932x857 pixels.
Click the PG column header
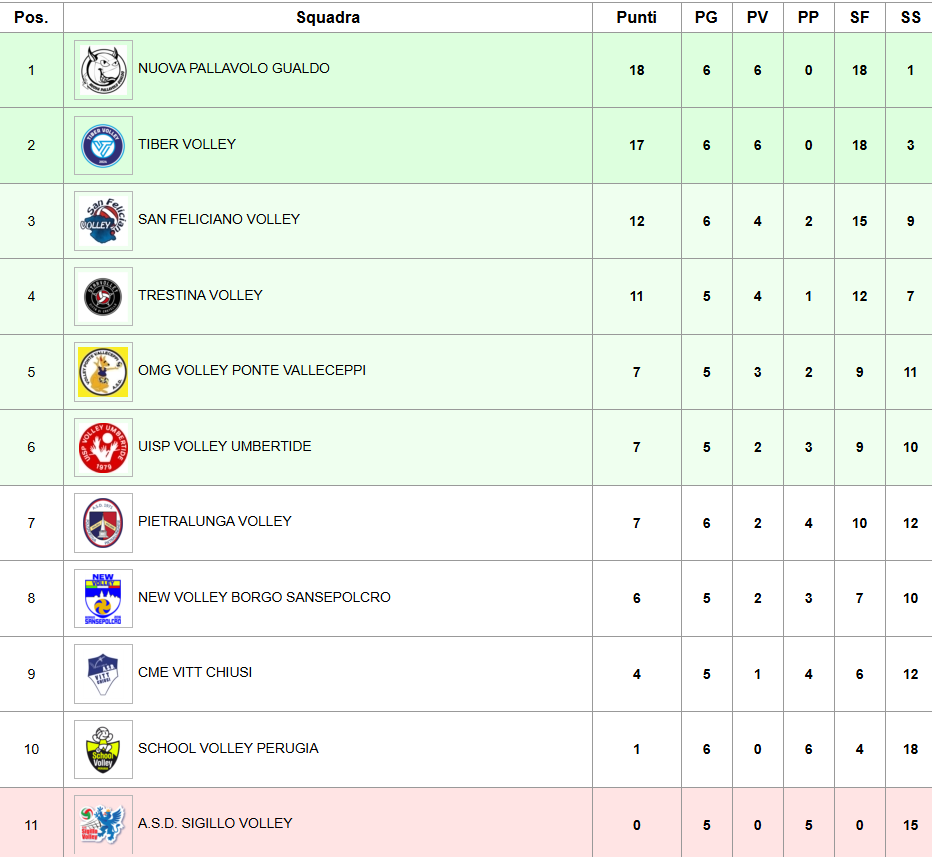point(706,17)
